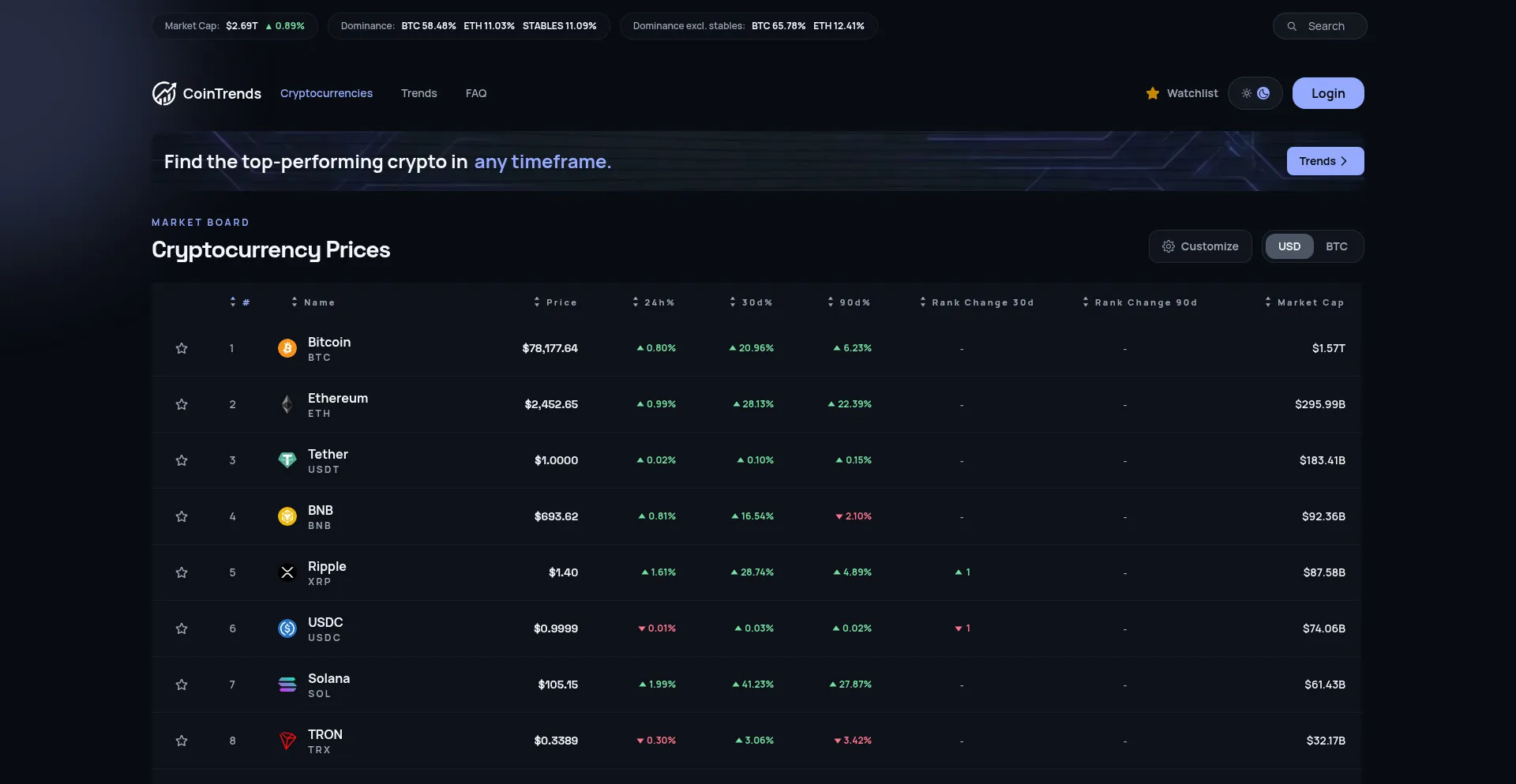Sort by 30d% change

751,302
